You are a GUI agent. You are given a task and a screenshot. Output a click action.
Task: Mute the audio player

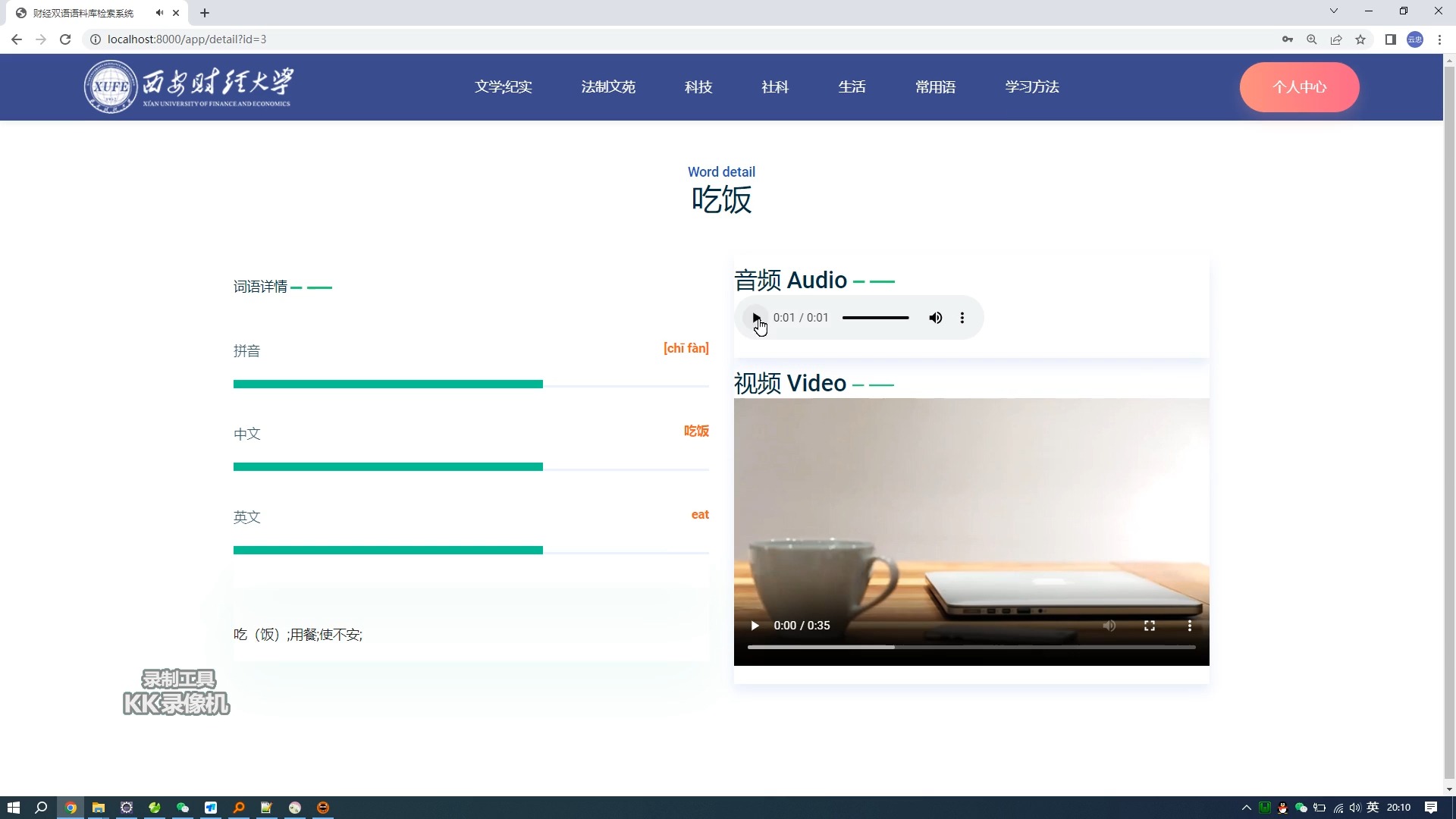pyautogui.click(x=934, y=317)
